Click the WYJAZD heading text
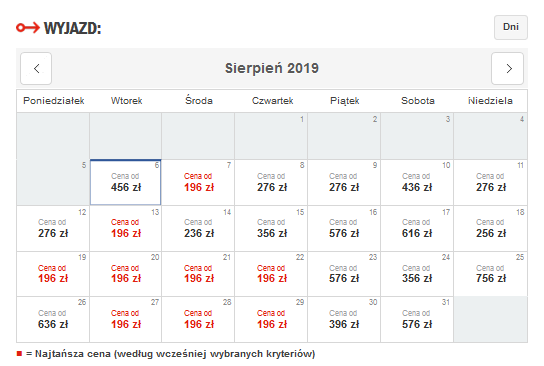This screenshot has width=544, height=366. 73,28
